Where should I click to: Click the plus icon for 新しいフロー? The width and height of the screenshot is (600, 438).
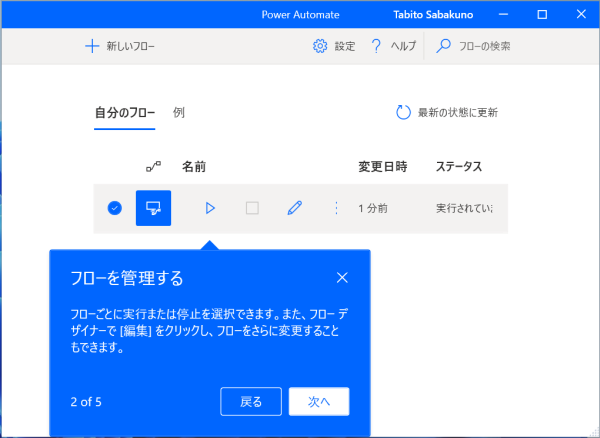(92, 47)
